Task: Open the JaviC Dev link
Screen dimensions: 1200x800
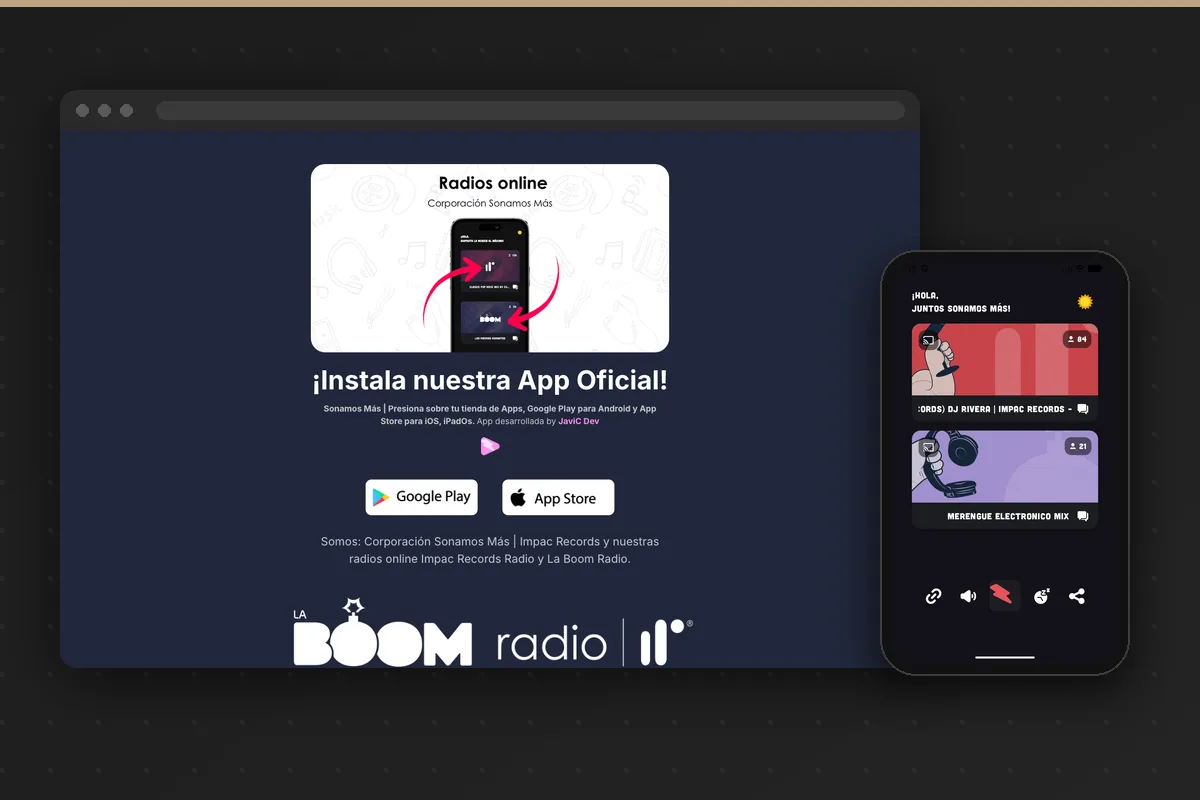Action: (x=579, y=421)
